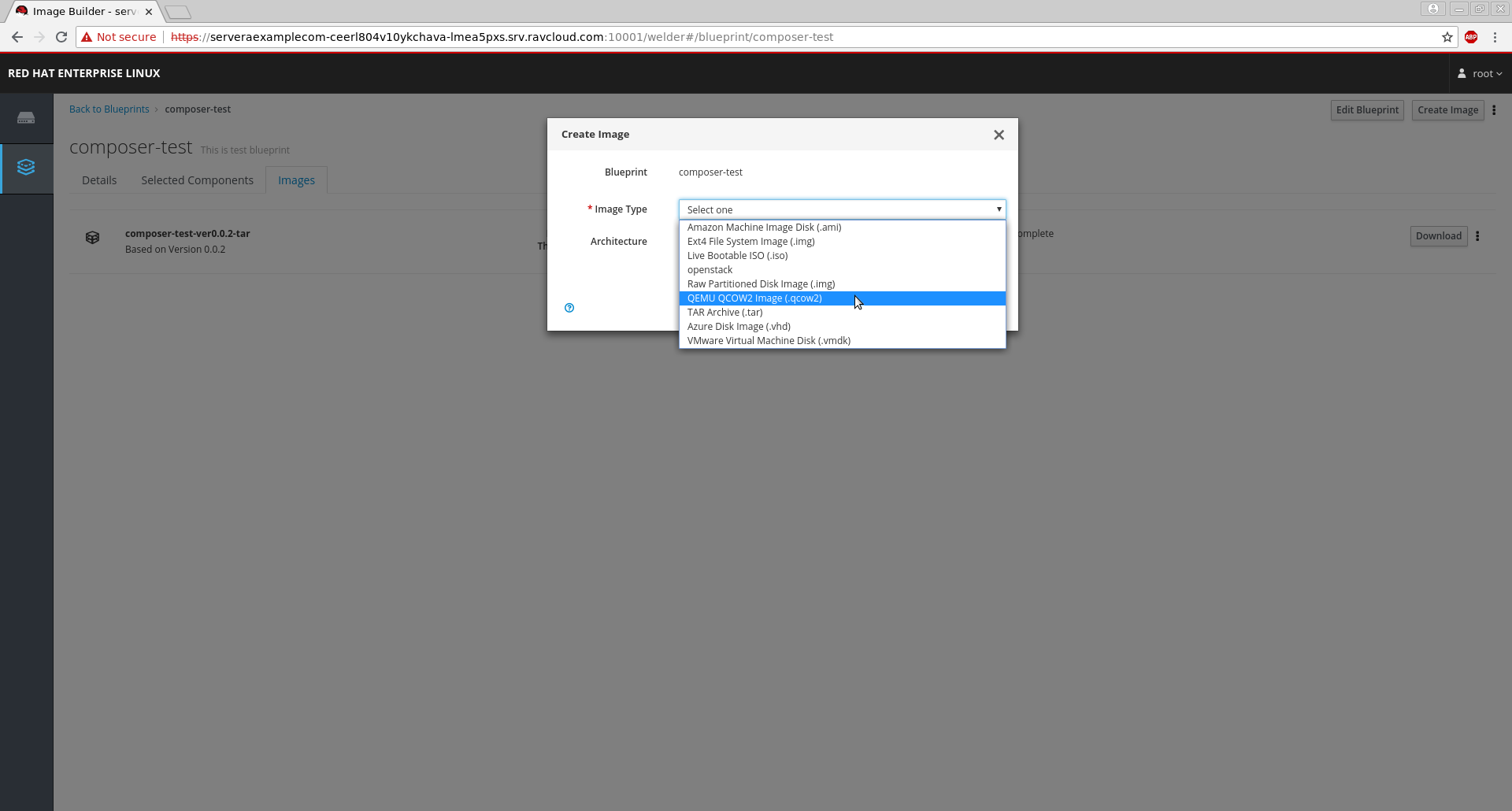Screen dimensions: 1512x811
Task: Click Back to Blueprints link
Action: click(109, 109)
